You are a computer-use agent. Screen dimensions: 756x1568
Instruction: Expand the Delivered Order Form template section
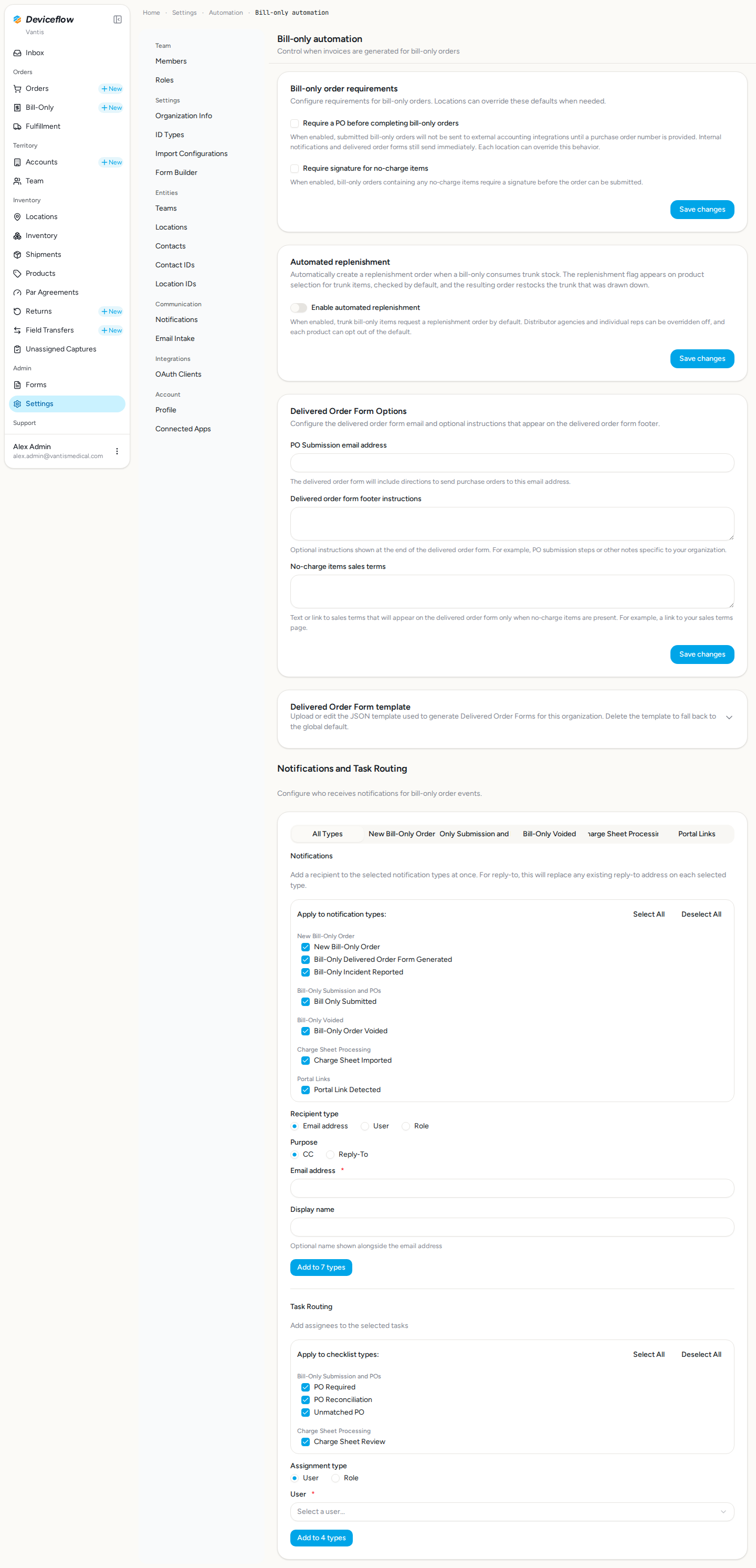pyautogui.click(x=729, y=718)
